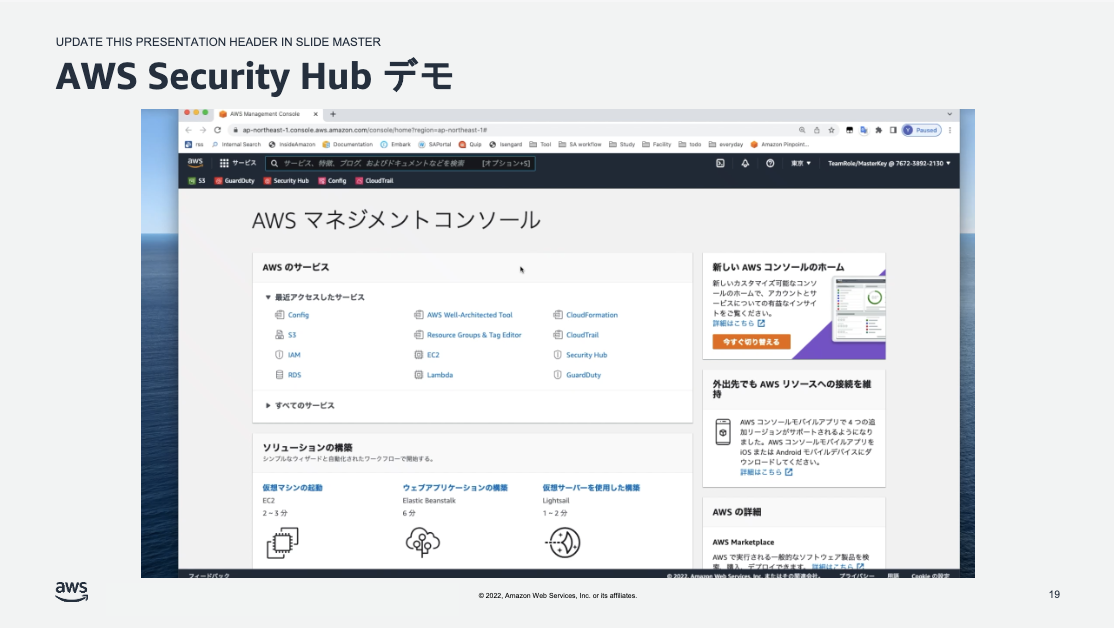Open a new browser tab
Image resolution: width=1114 pixels, height=628 pixels.
[332, 114]
